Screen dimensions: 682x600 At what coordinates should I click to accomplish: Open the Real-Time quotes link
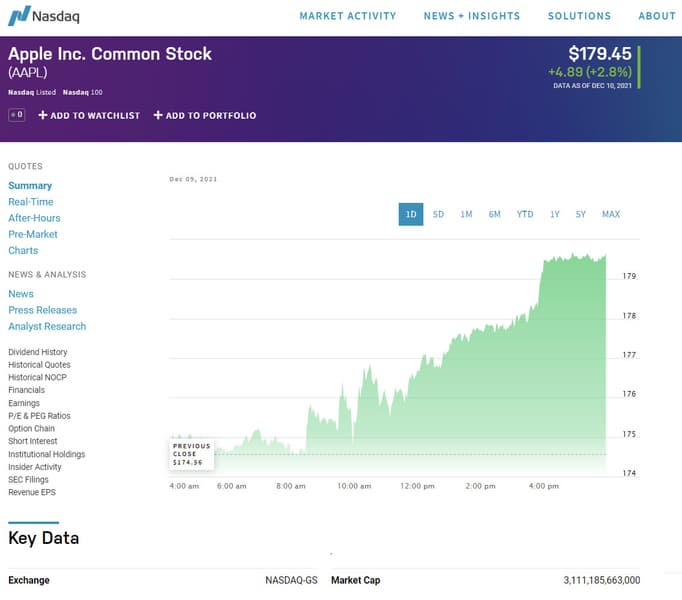pyautogui.click(x=31, y=202)
